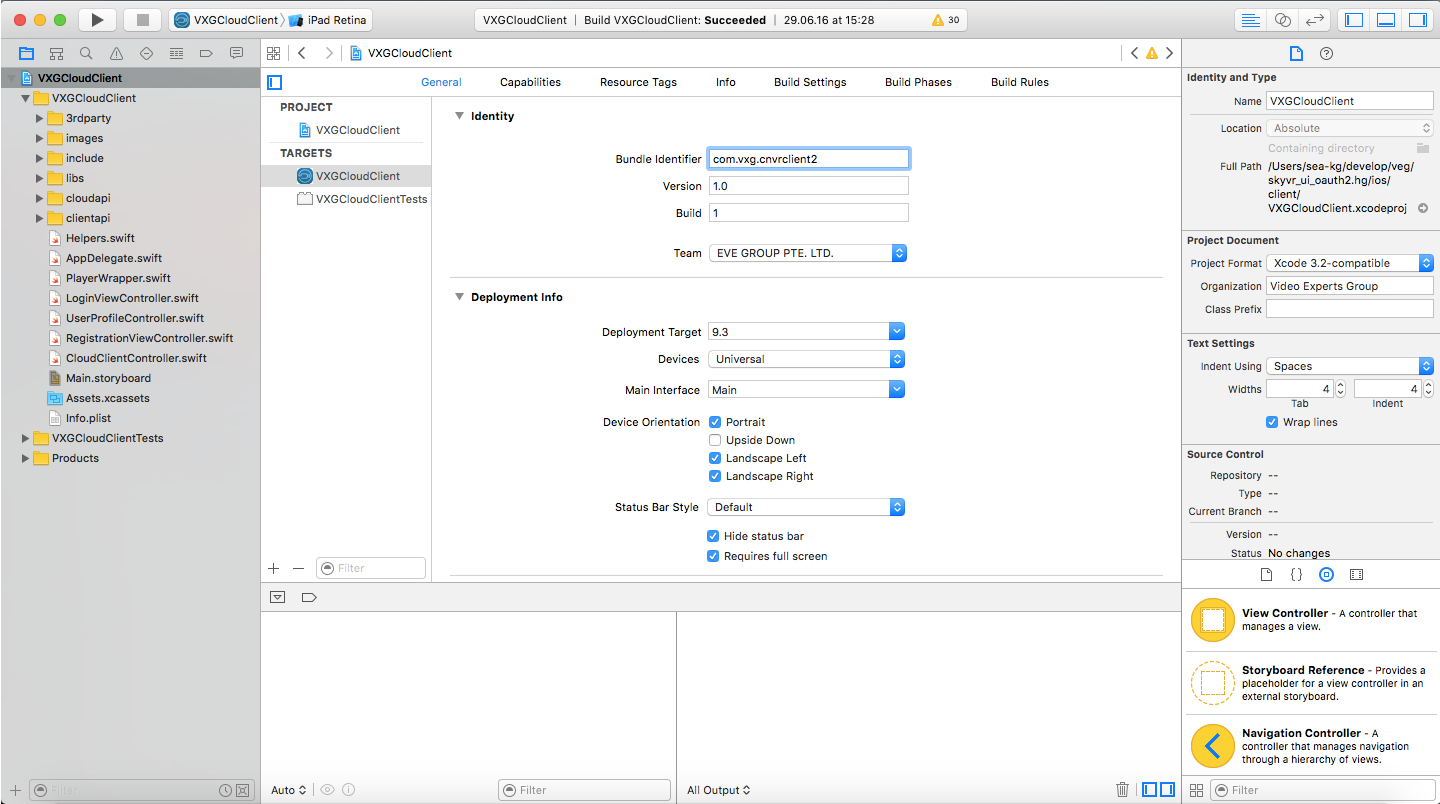This screenshot has width=1440, height=804.
Task: Open the Test navigator
Action: pyautogui.click(x=146, y=53)
